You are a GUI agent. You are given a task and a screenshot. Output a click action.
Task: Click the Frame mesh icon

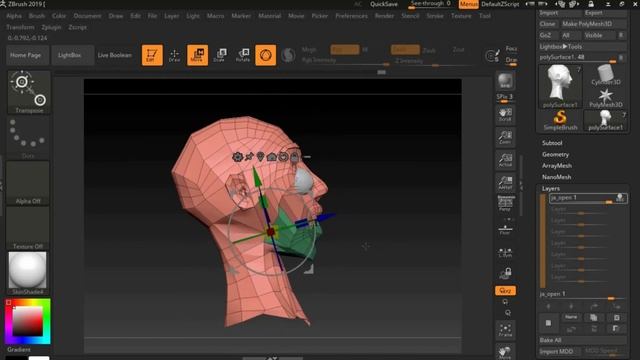(x=505, y=330)
